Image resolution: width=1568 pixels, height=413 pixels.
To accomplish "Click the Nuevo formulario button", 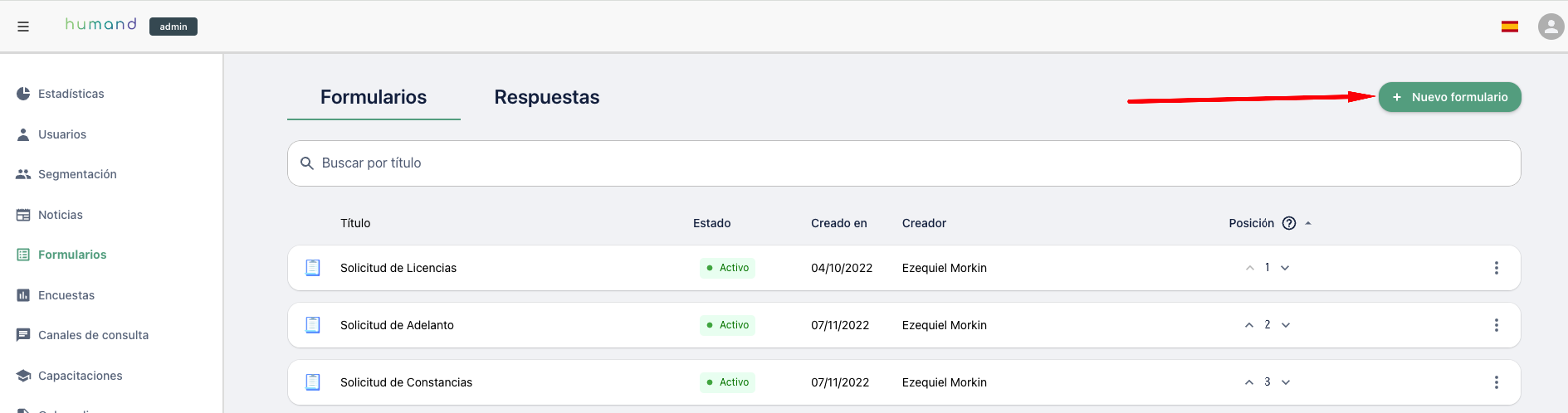I will 1449,97.
